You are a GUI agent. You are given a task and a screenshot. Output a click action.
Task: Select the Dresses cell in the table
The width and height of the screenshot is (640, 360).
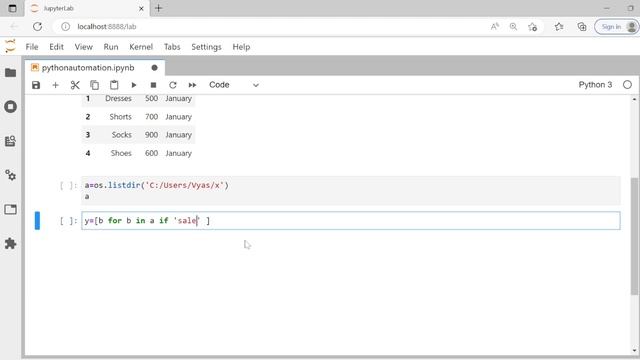tap(118, 98)
